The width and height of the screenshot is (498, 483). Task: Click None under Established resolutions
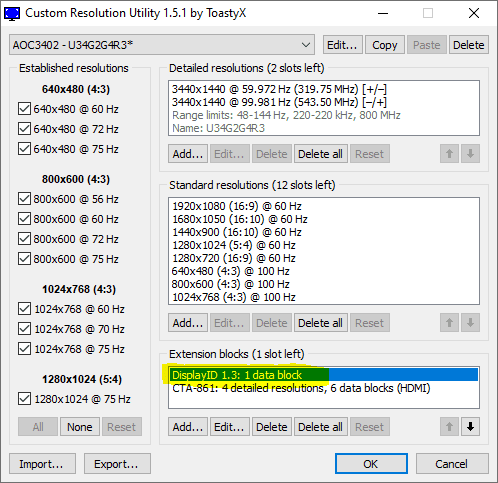(x=80, y=426)
